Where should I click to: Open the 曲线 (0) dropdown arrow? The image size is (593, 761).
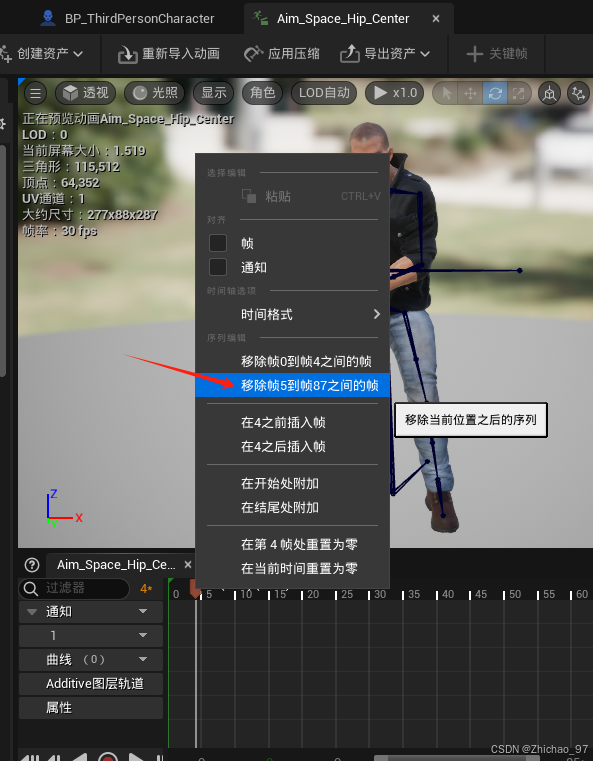pyautogui.click(x=143, y=659)
